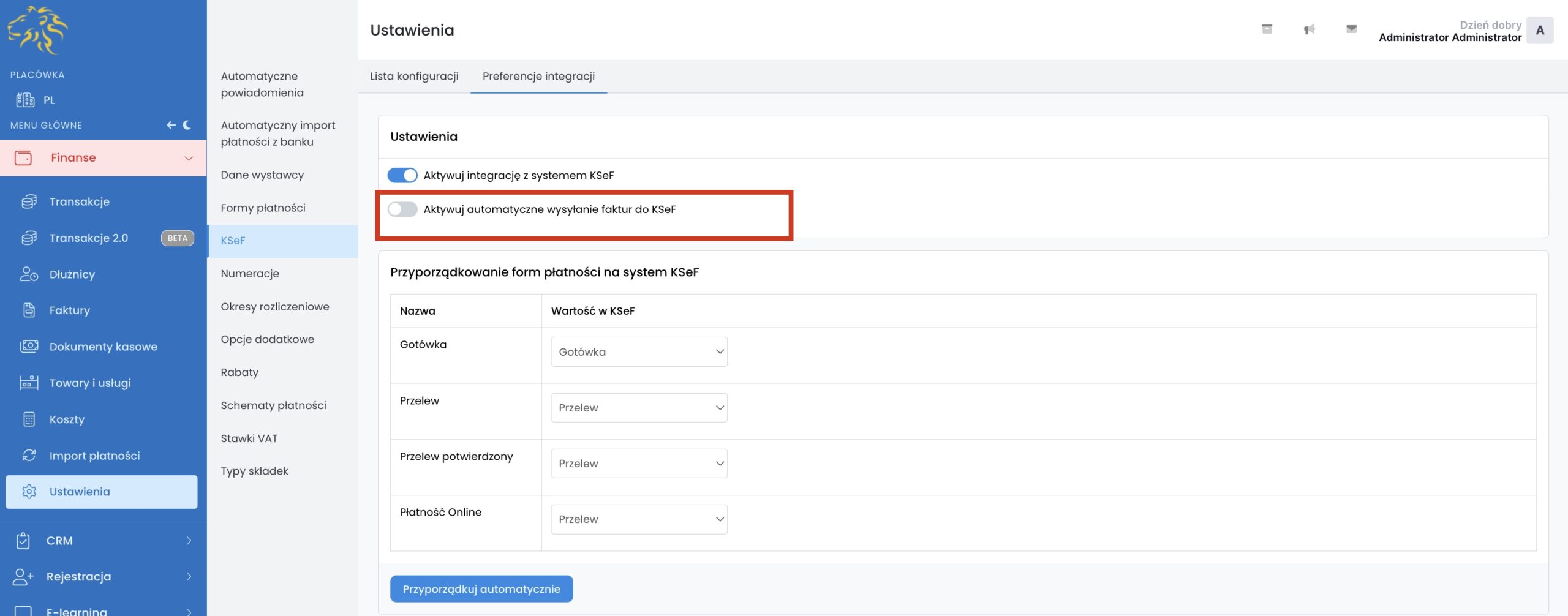Switch to Lista konfiguracji tab

[414, 77]
